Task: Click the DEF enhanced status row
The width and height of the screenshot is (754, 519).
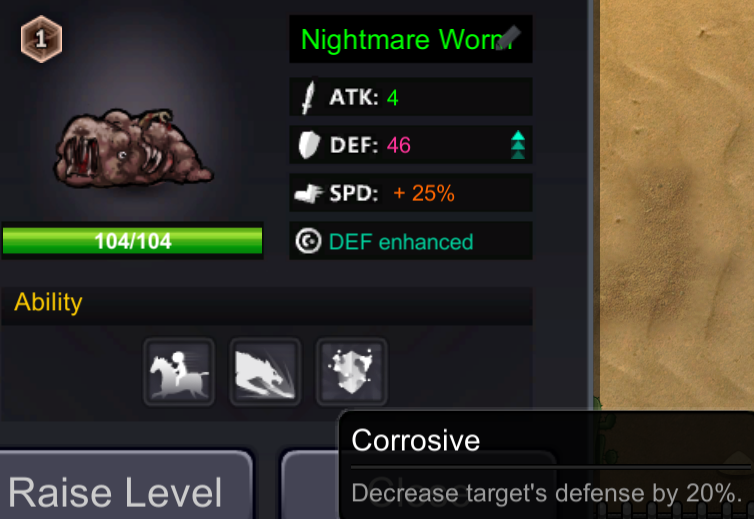Action: click(x=411, y=241)
